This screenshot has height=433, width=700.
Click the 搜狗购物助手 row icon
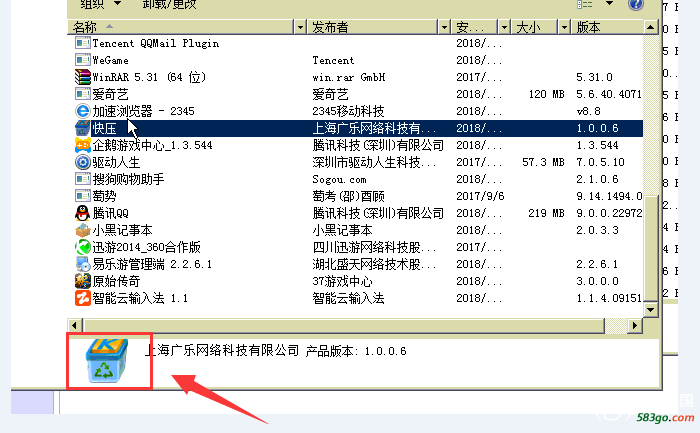(83, 179)
